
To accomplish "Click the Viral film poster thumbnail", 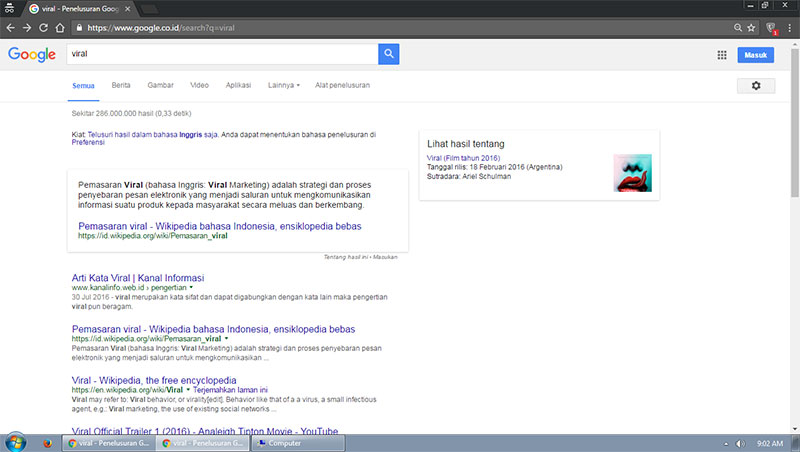I will pos(633,173).
